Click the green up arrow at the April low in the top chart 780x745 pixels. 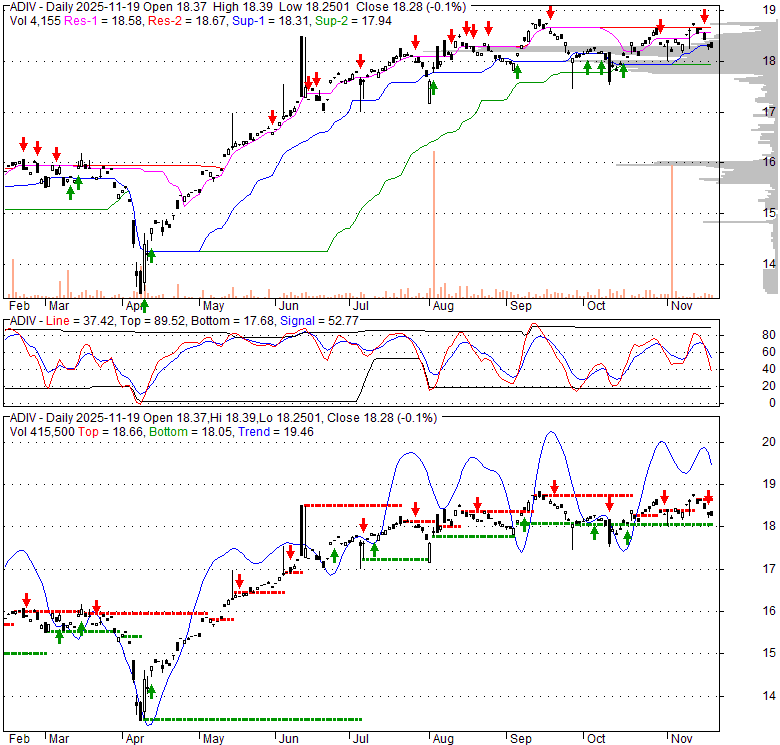[x=142, y=304]
